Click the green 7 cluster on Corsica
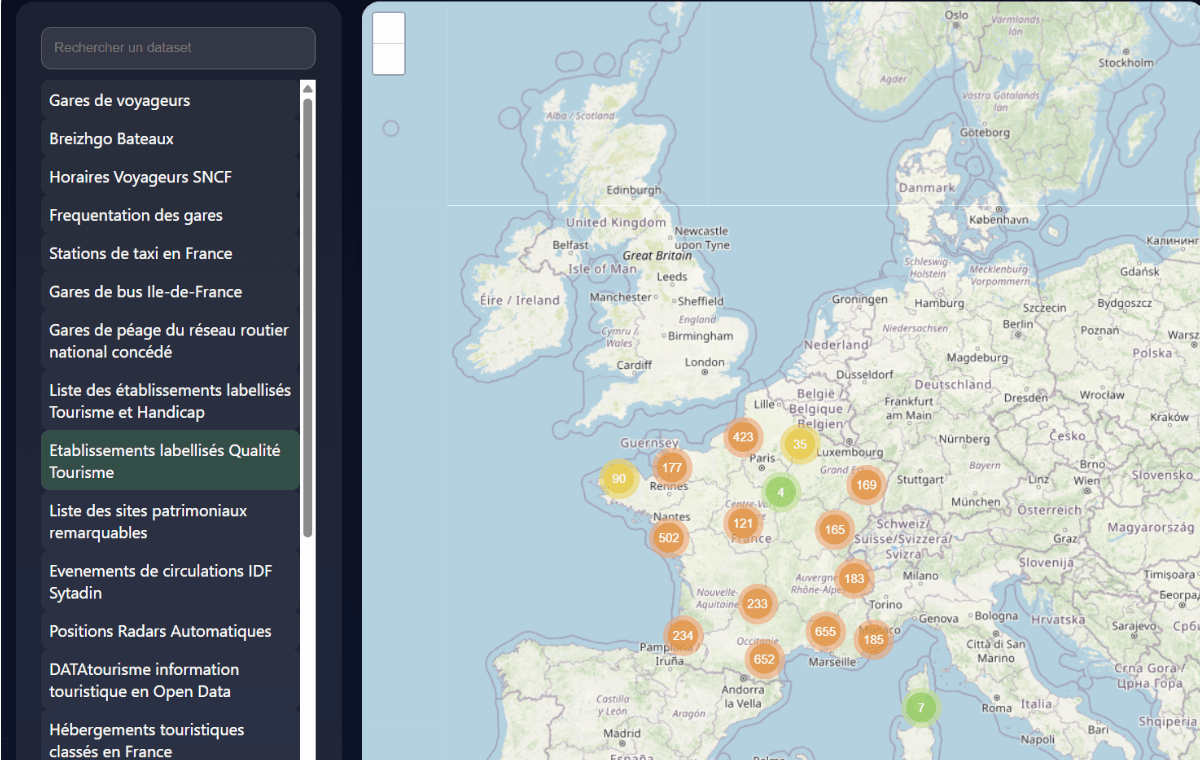Viewport: 1200px width, 760px height. click(921, 708)
